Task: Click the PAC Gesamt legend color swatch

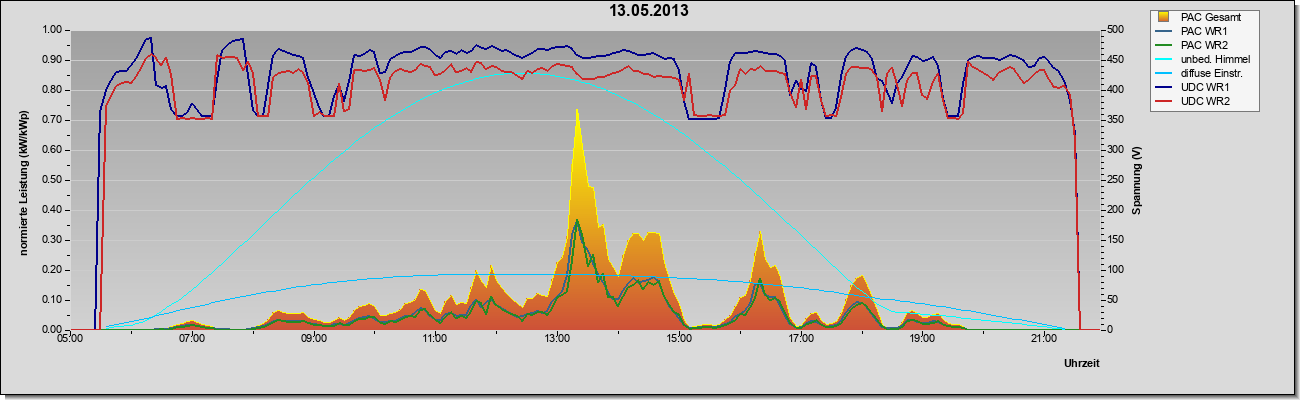Action: tap(1165, 17)
